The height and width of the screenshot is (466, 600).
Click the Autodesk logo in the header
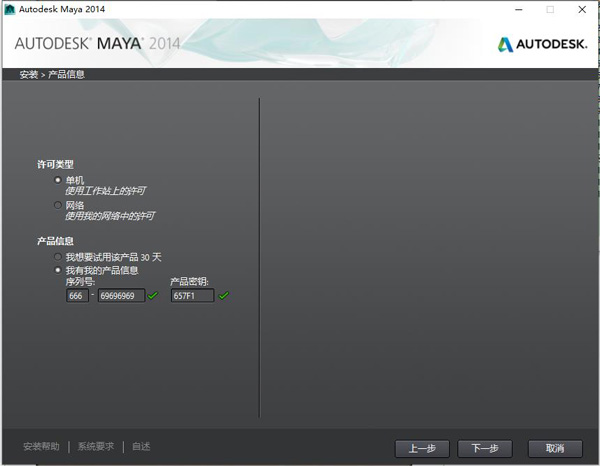coord(543,44)
